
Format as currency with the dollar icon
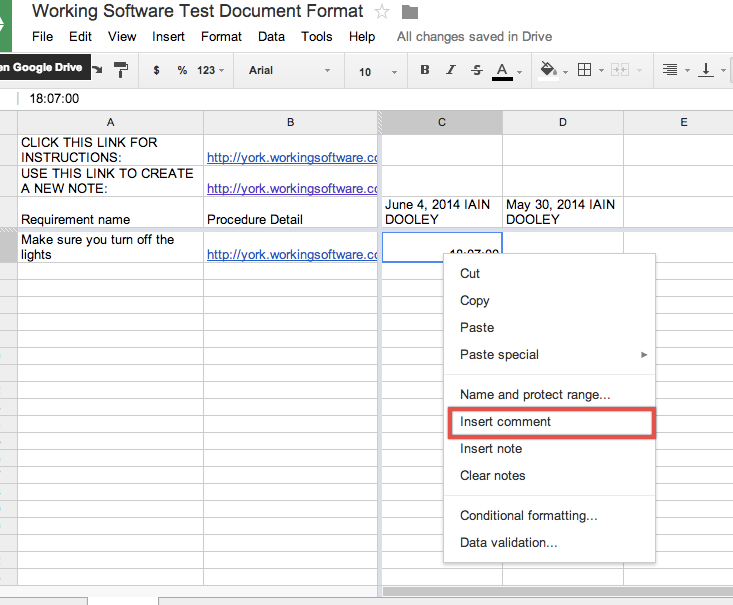156,70
